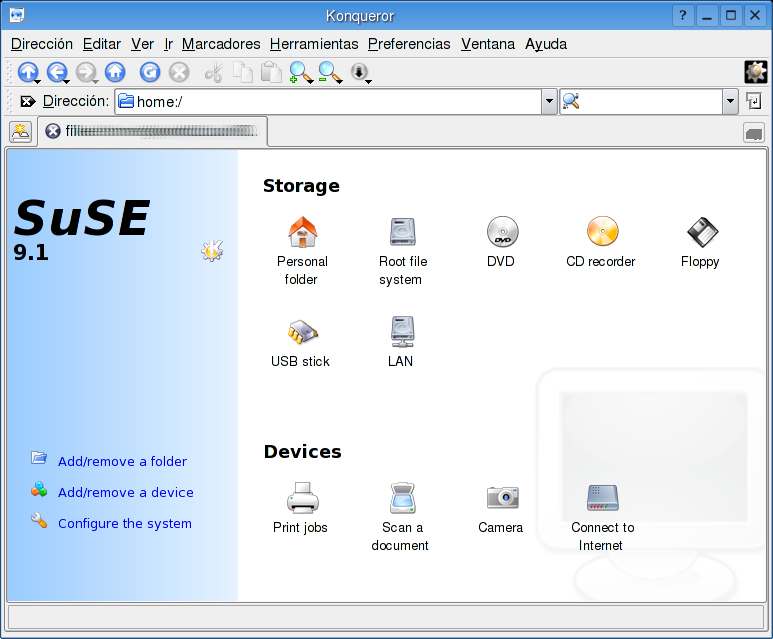Image resolution: width=773 pixels, height=639 pixels.
Task: Open the Ventana menu
Action: (x=488, y=44)
